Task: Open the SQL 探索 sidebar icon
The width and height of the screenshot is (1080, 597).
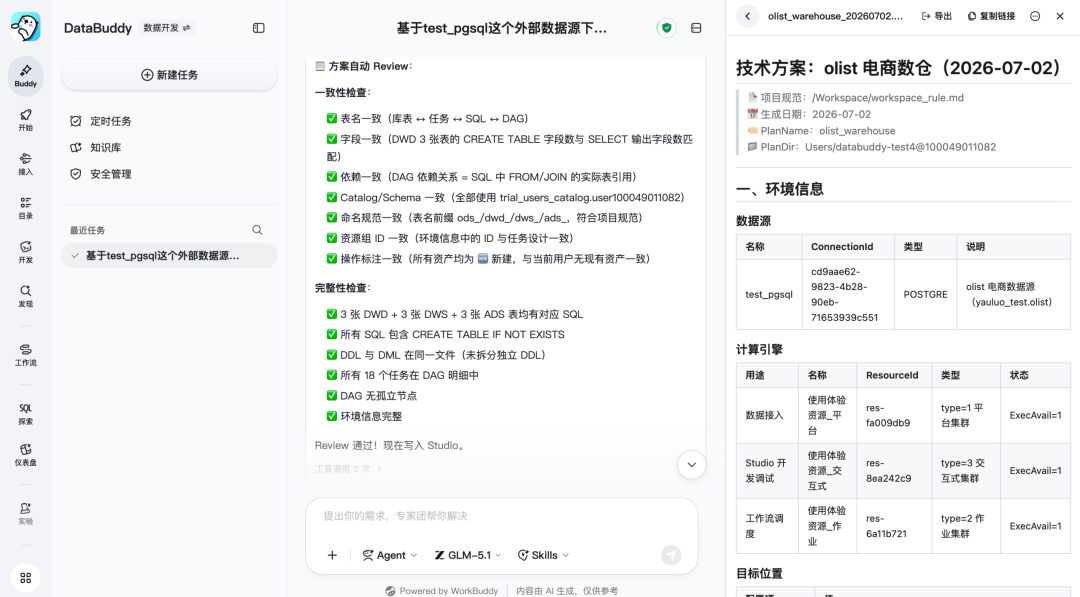Action: tap(25, 414)
